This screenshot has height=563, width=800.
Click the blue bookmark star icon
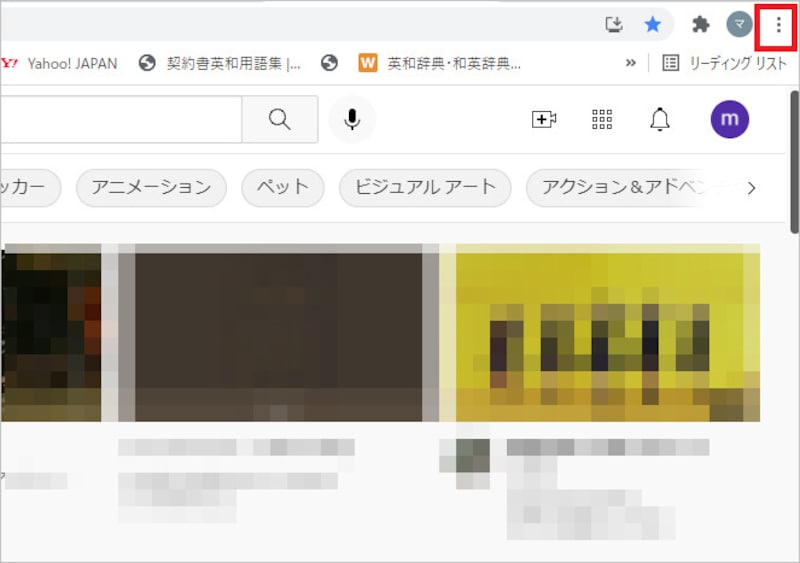click(653, 25)
